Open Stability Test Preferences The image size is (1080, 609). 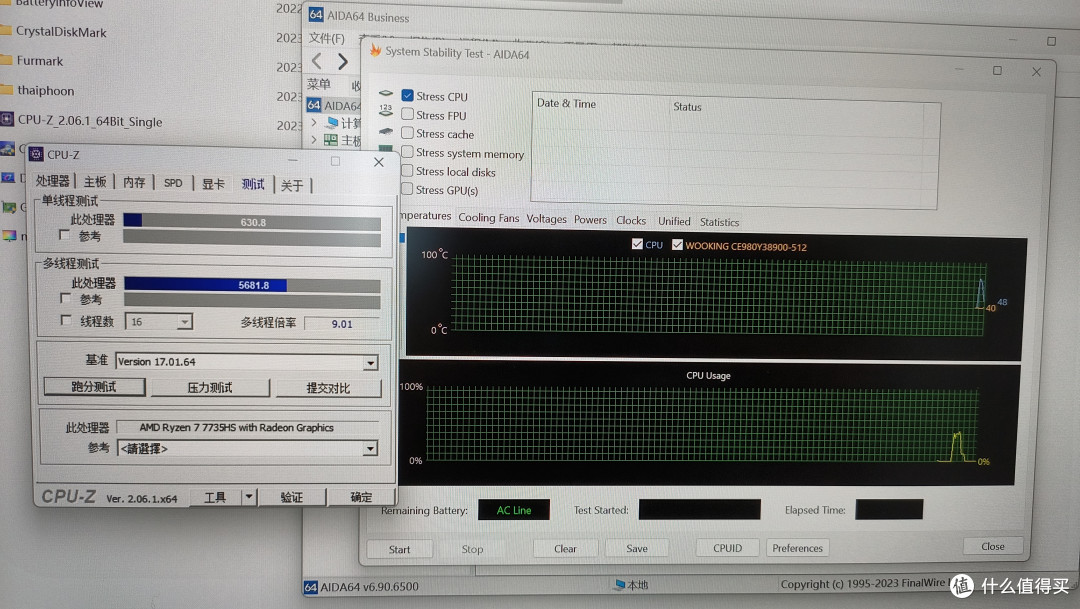[797, 548]
